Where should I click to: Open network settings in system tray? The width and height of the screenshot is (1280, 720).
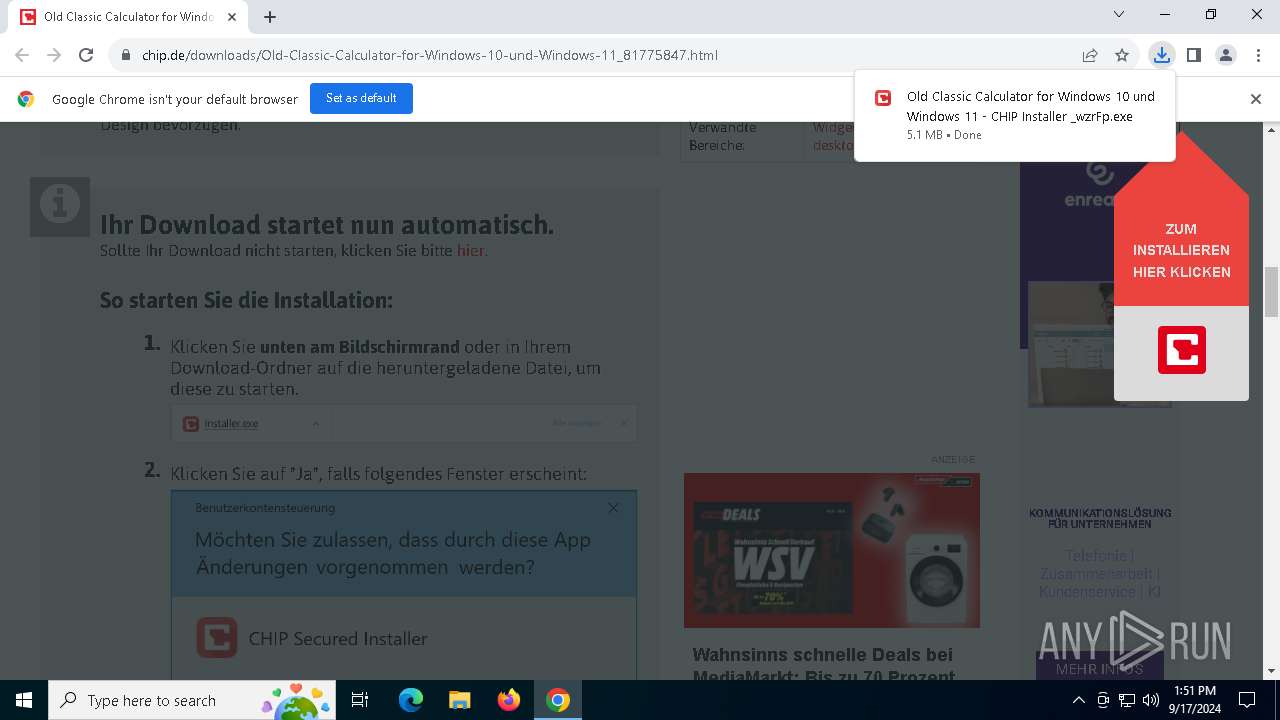[x=1127, y=700]
